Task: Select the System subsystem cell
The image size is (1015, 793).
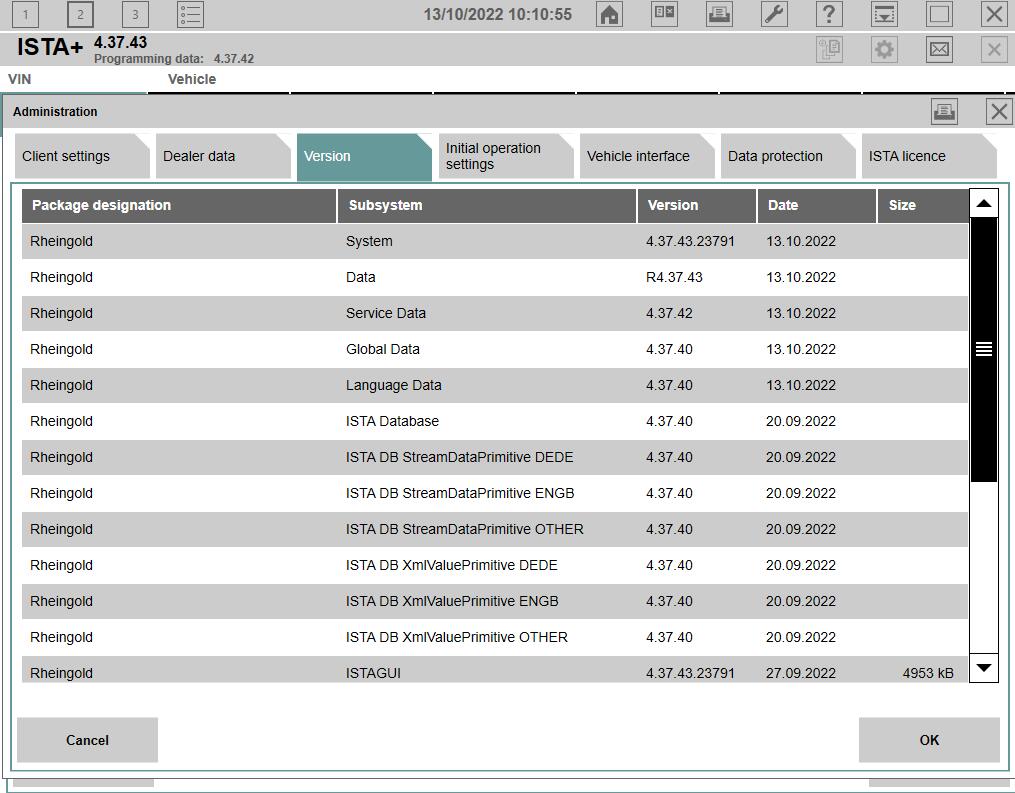Action: tap(369, 241)
